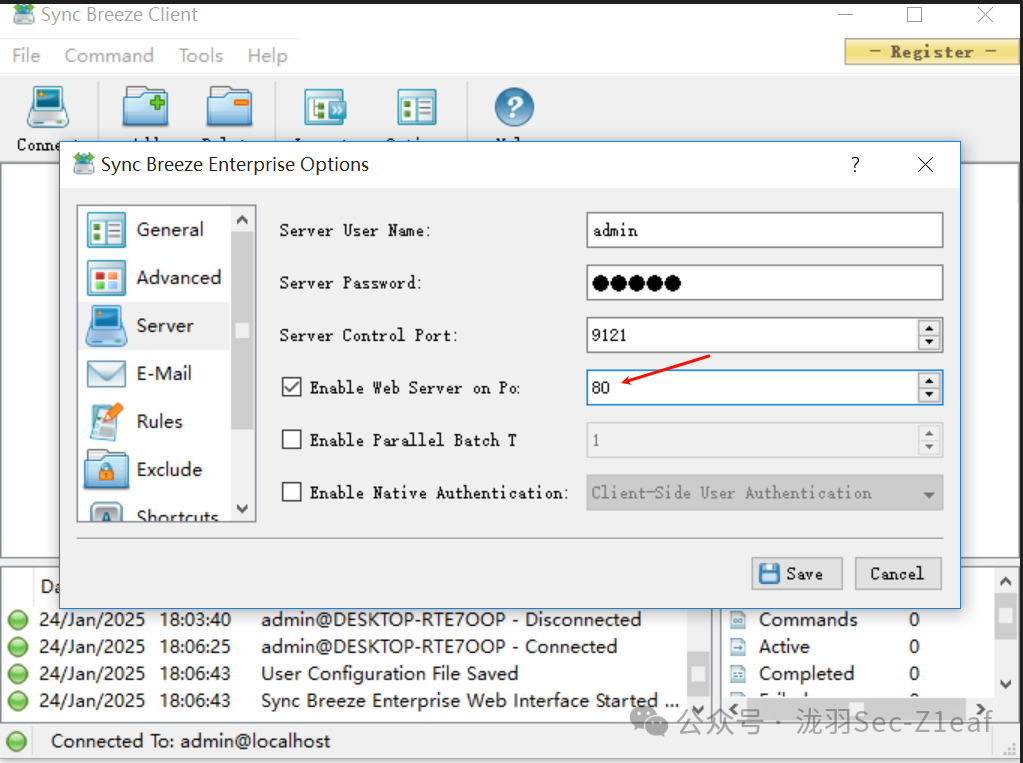1023x763 pixels.
Task: Select the 18:06:25 Connected log row
Action: coord(346,647)
